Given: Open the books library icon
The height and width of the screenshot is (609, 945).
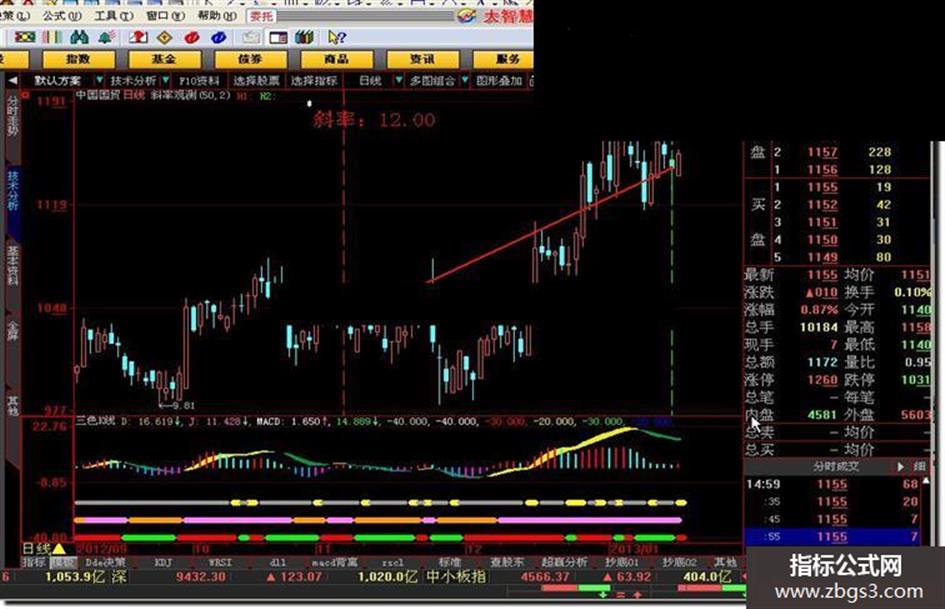Looking at the screenshot, I should click(304, 37).
